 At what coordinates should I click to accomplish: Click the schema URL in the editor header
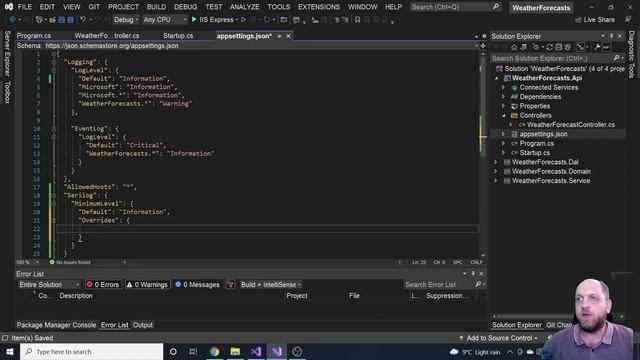[112, 46]
